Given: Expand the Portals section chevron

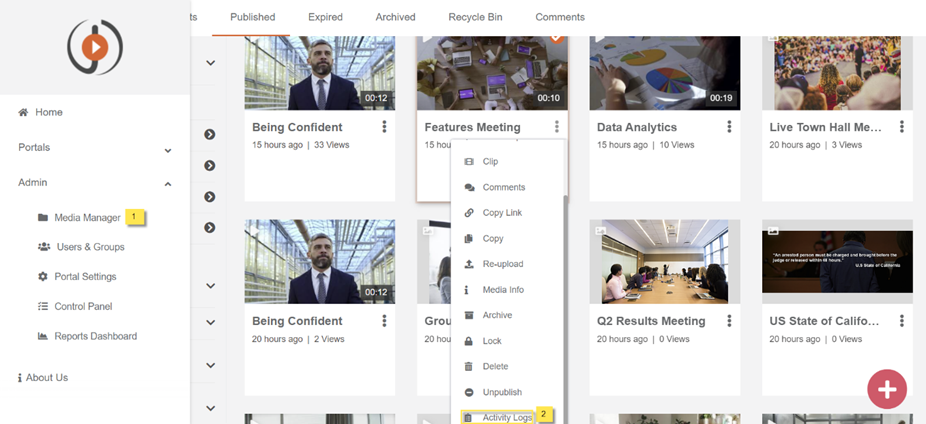Looking at the screenshot, I should [167, 149].
